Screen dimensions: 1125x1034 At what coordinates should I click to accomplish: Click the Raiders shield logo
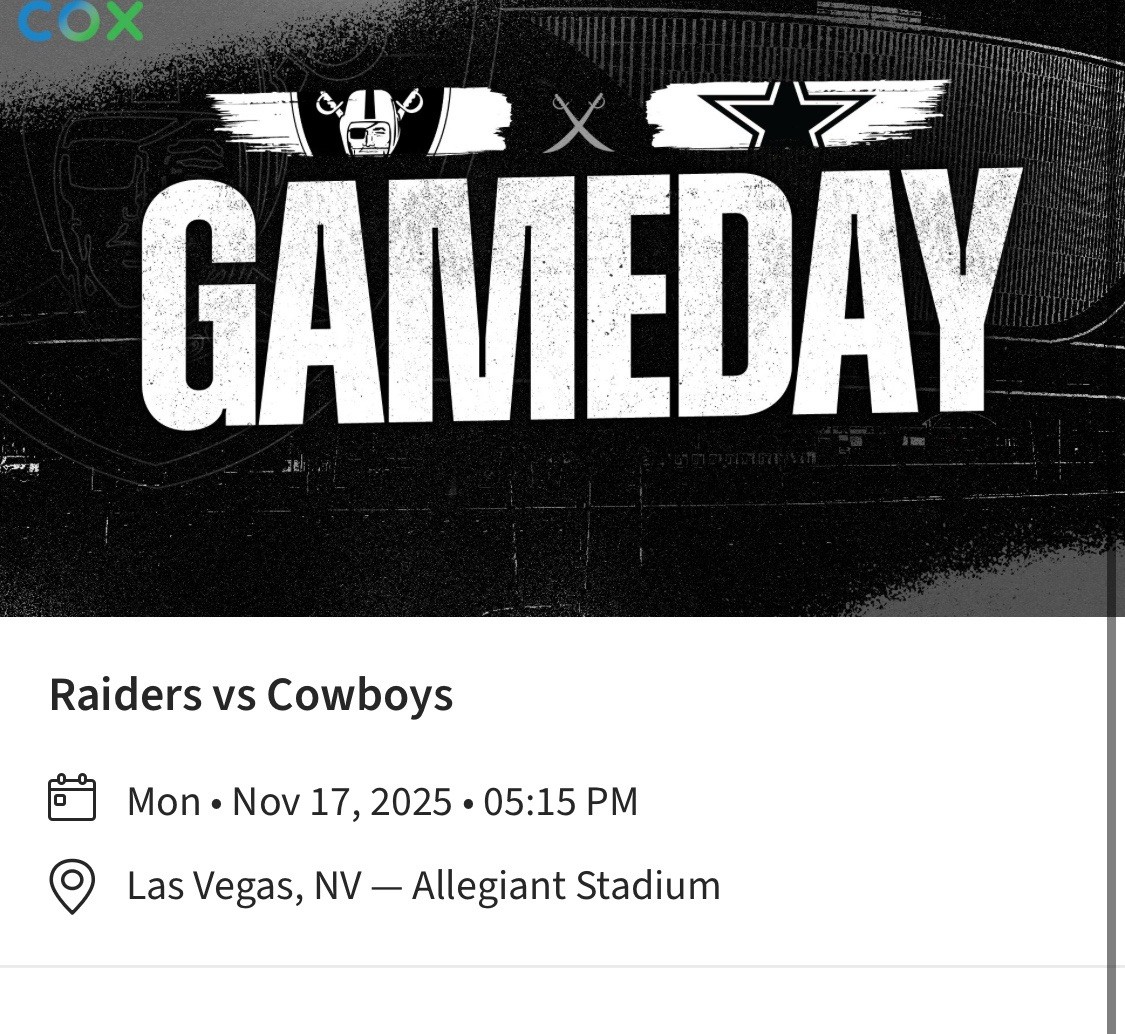[x=371, y=124]
